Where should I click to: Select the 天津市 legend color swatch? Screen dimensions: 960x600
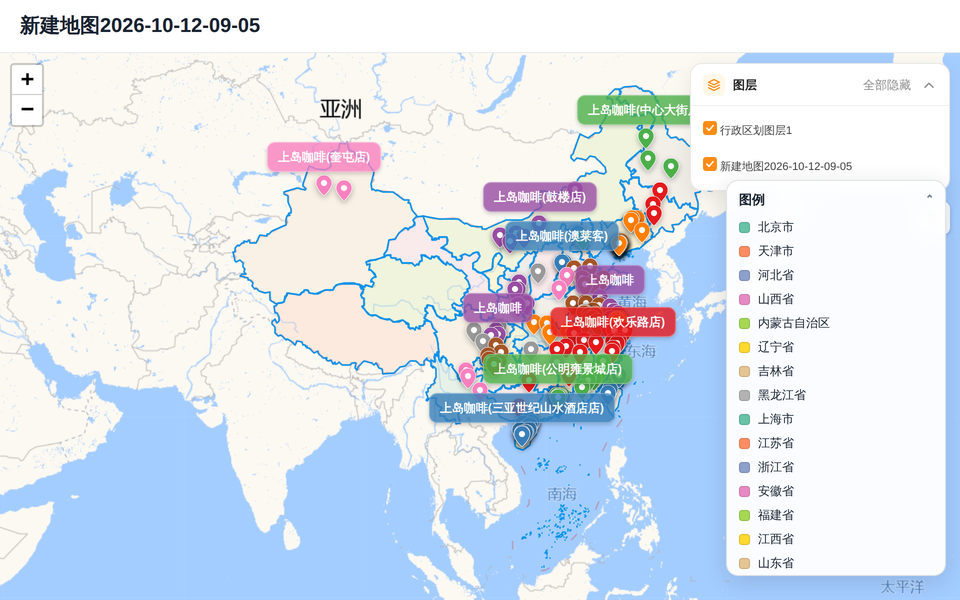click(x=744, y=252)
